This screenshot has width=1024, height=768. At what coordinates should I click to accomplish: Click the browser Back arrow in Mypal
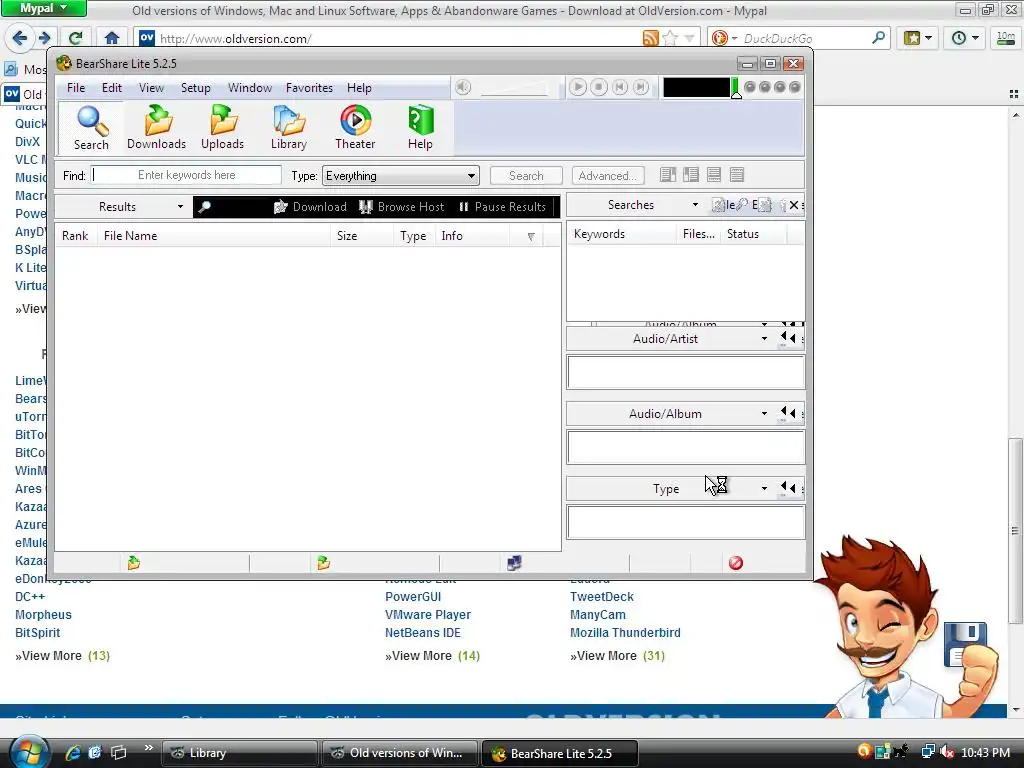click(20, 38)
